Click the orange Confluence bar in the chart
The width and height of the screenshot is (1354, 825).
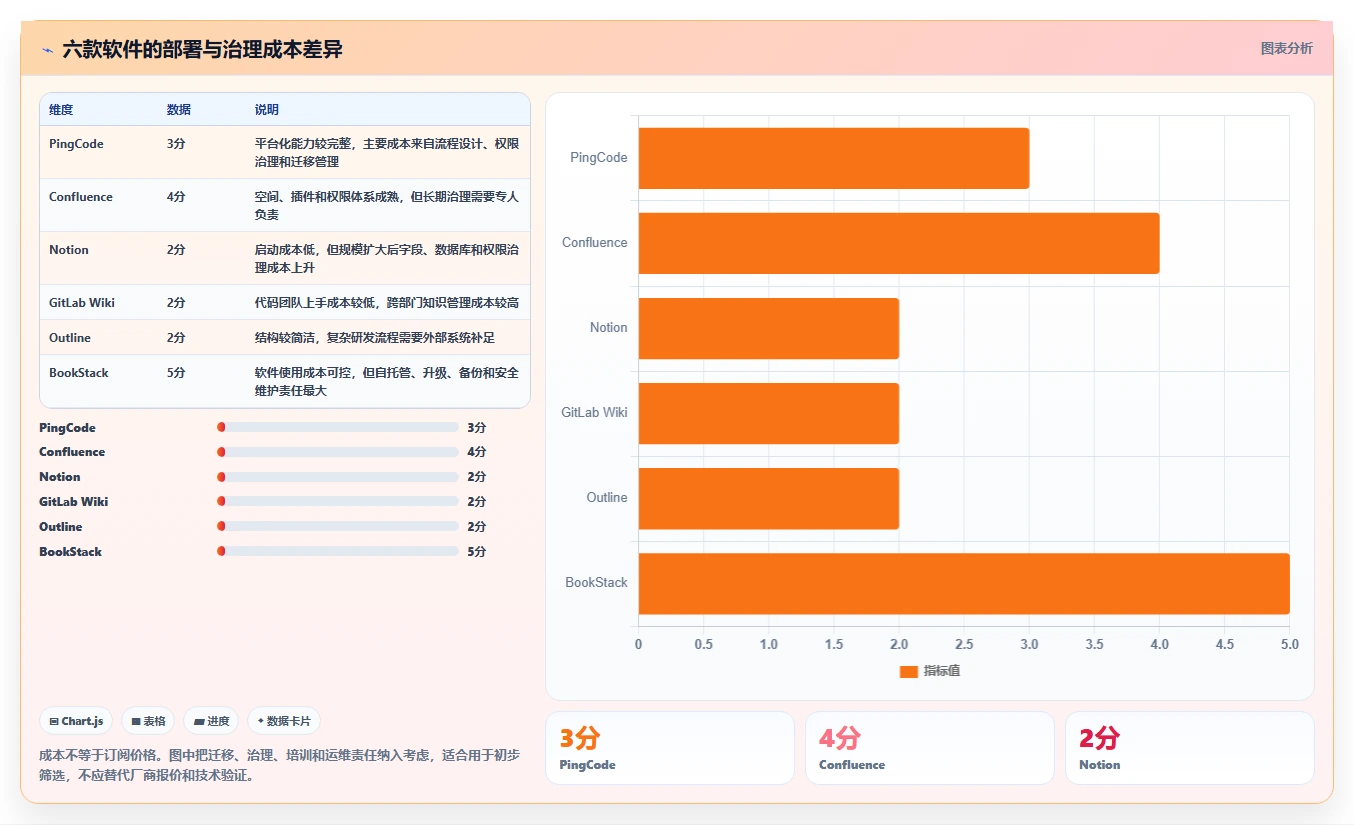899,243
